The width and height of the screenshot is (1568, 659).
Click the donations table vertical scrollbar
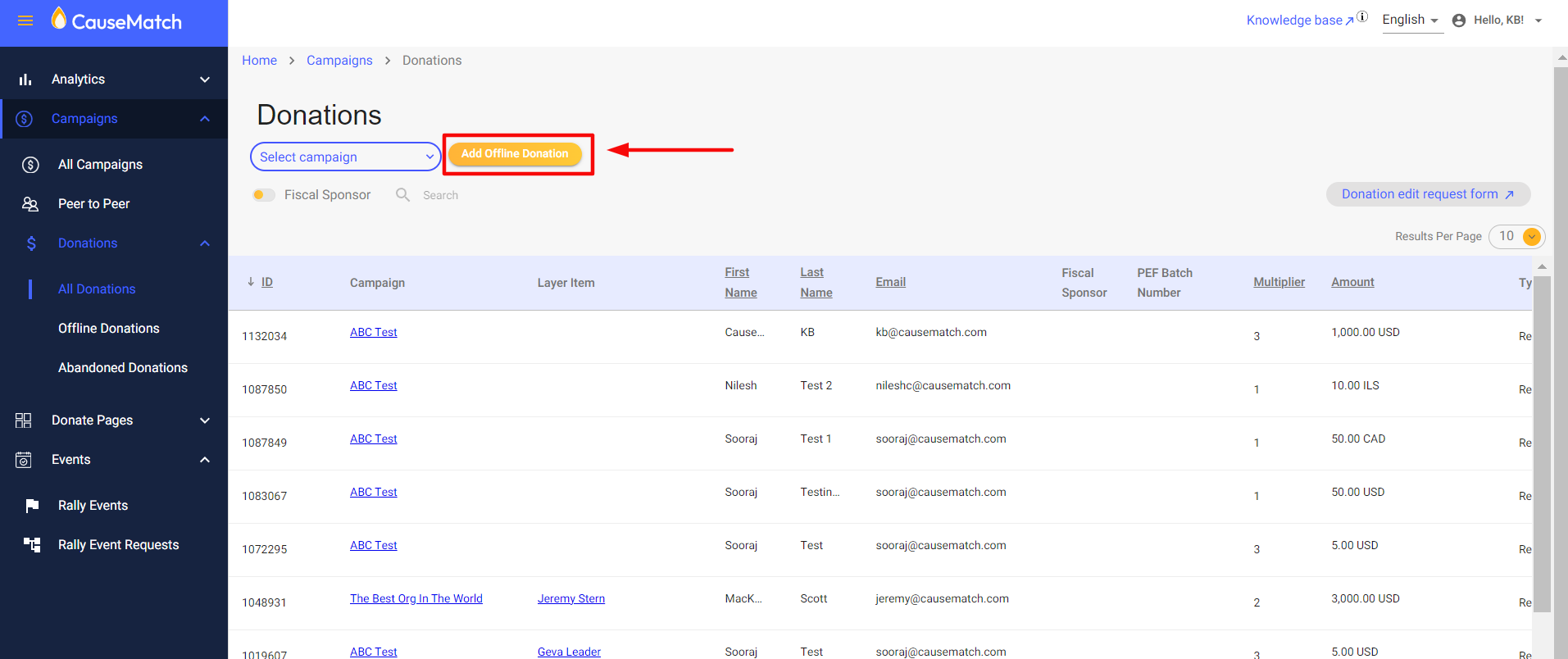point(1542,443)
